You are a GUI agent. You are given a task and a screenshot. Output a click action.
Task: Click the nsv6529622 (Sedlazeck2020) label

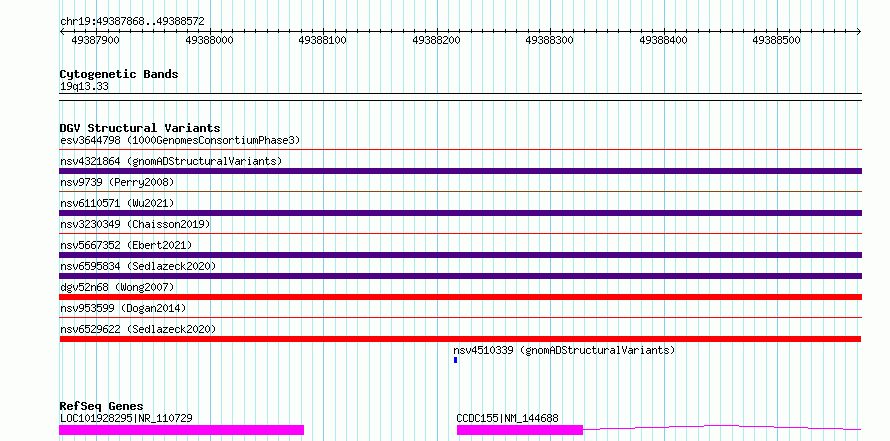138,329
